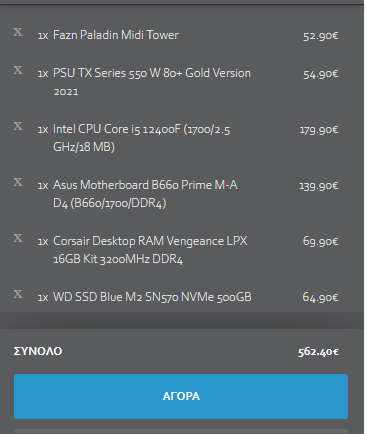This screenshot has width=366, height=434.
Task: Open PSU TX Series 550 W product
Action: click(152, 82)
